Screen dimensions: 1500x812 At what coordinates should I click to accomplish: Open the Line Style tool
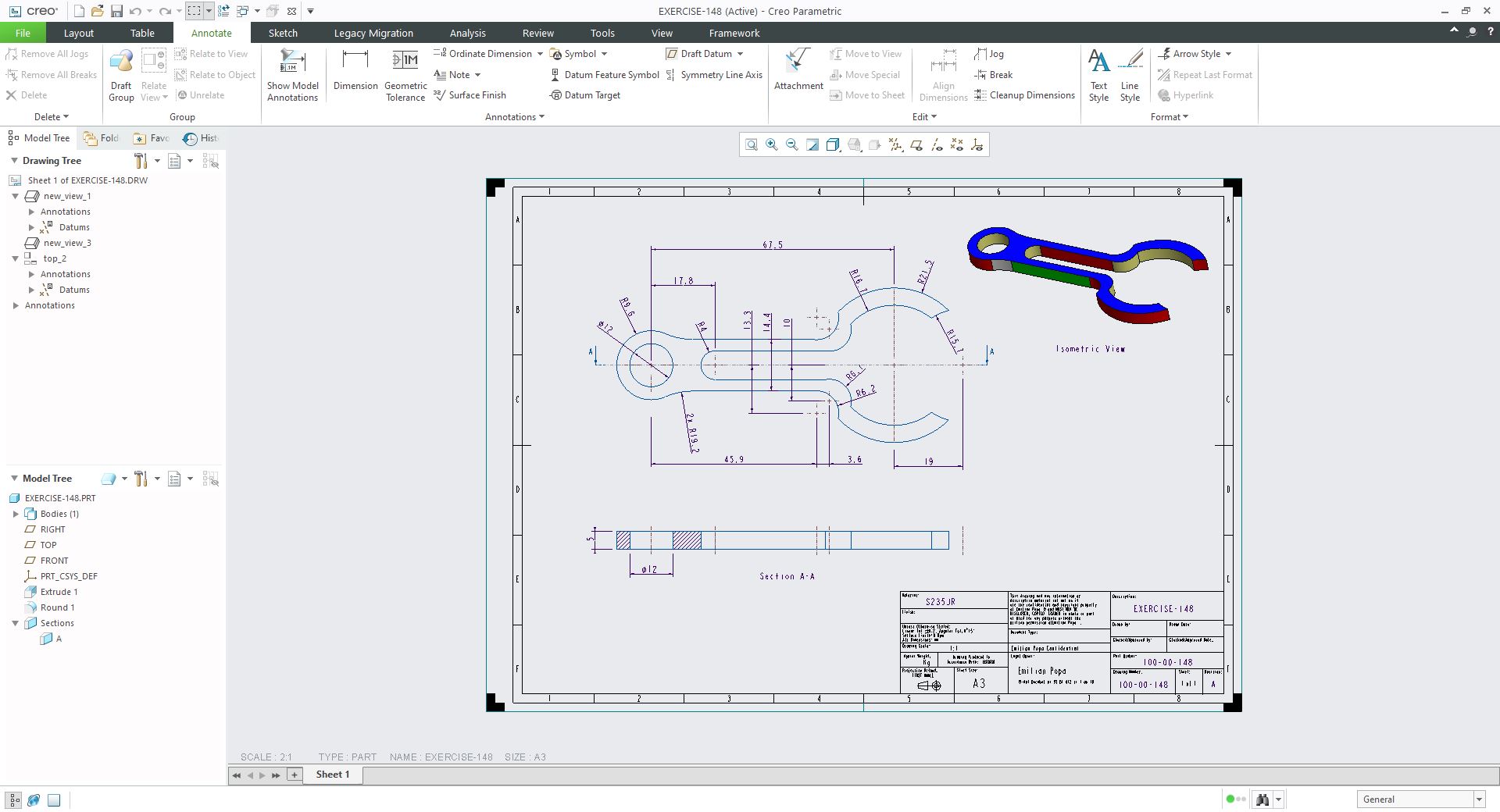(1130, 75)
